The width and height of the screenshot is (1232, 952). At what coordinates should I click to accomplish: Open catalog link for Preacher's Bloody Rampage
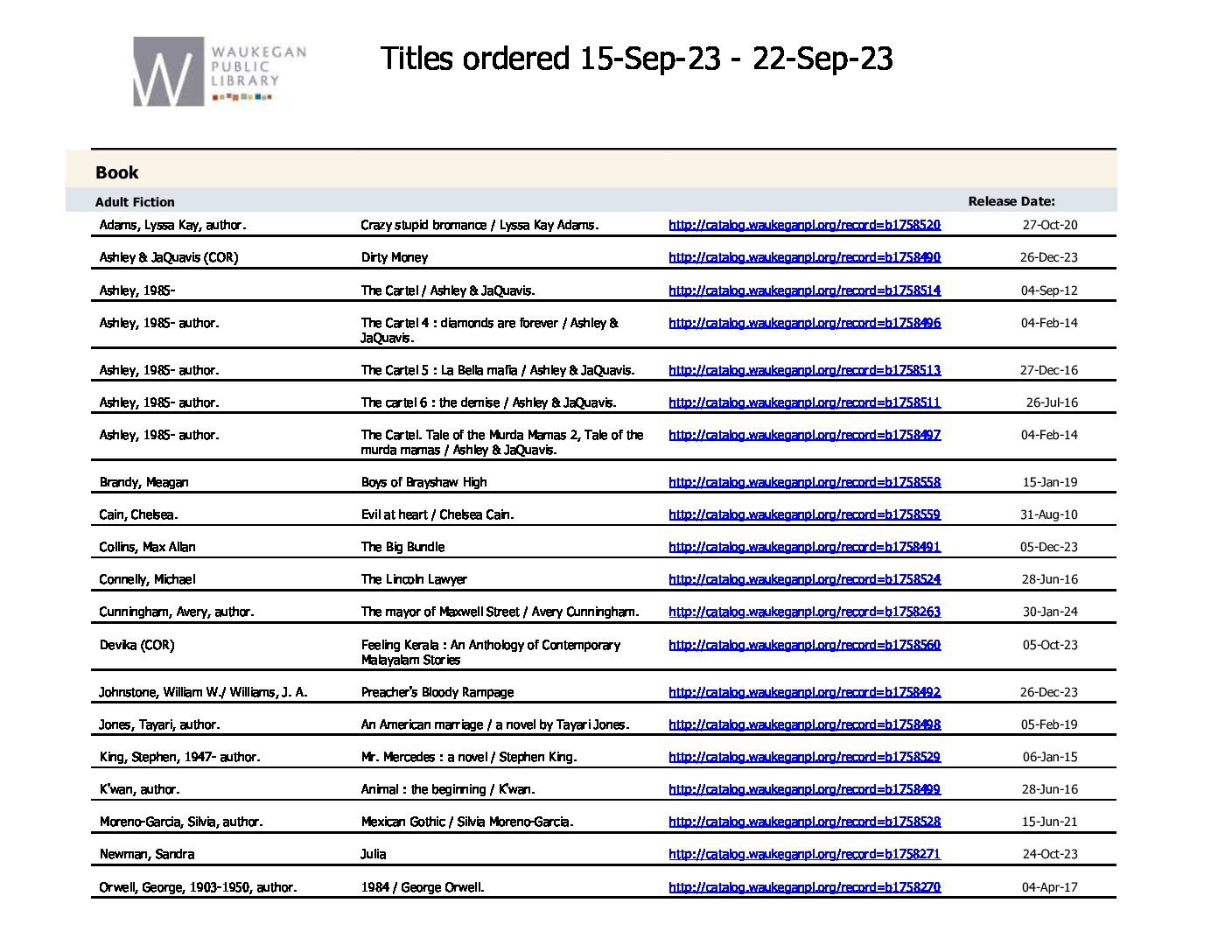click(804, 692)
